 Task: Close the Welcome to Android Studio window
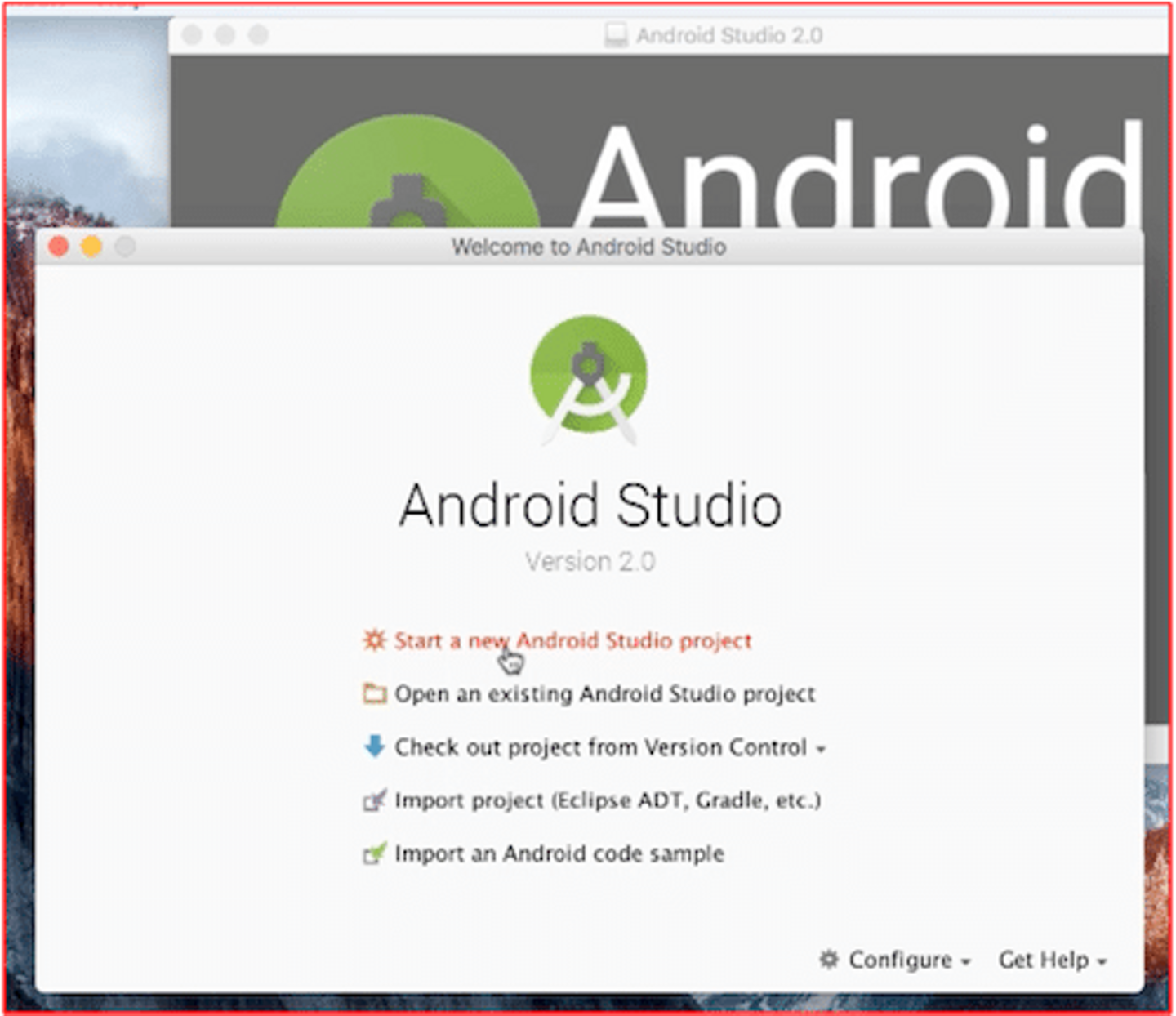[59, 246]
